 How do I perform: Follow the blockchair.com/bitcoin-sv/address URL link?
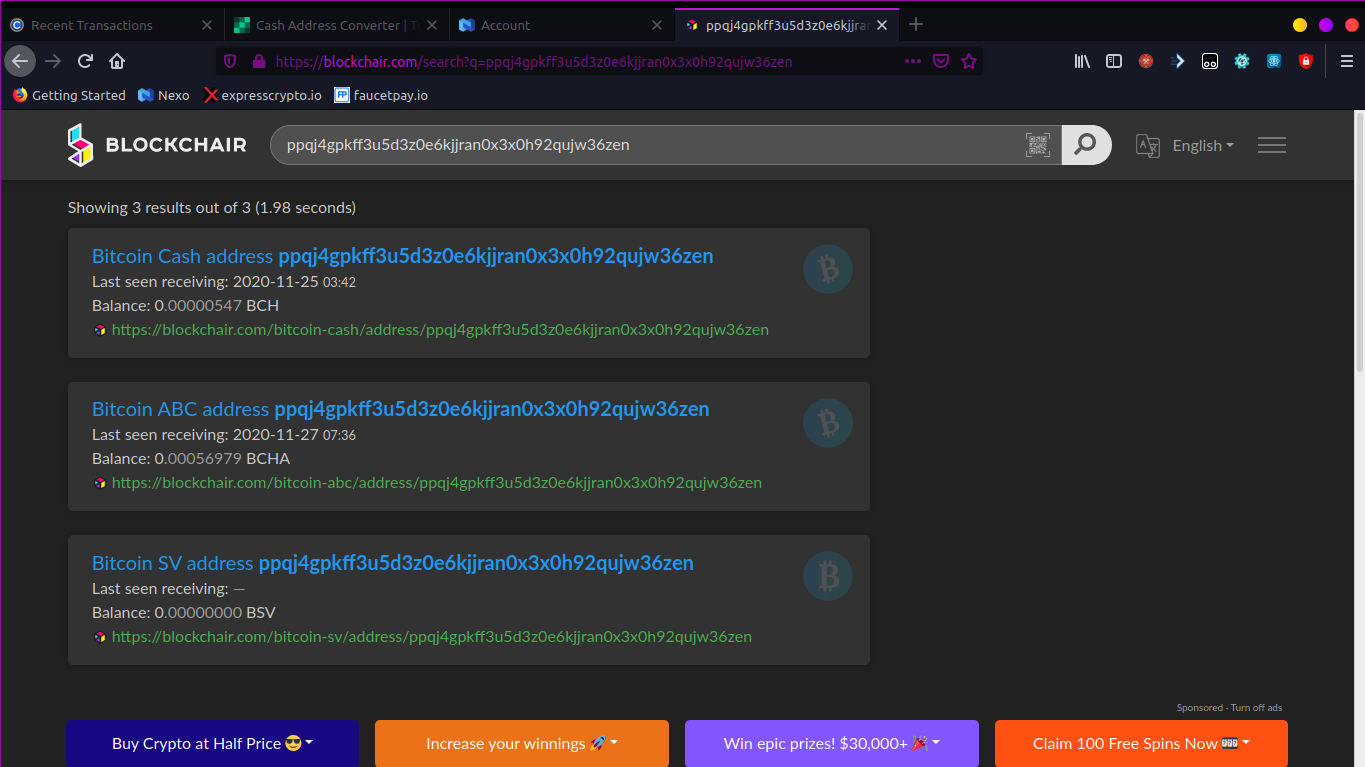432,636
